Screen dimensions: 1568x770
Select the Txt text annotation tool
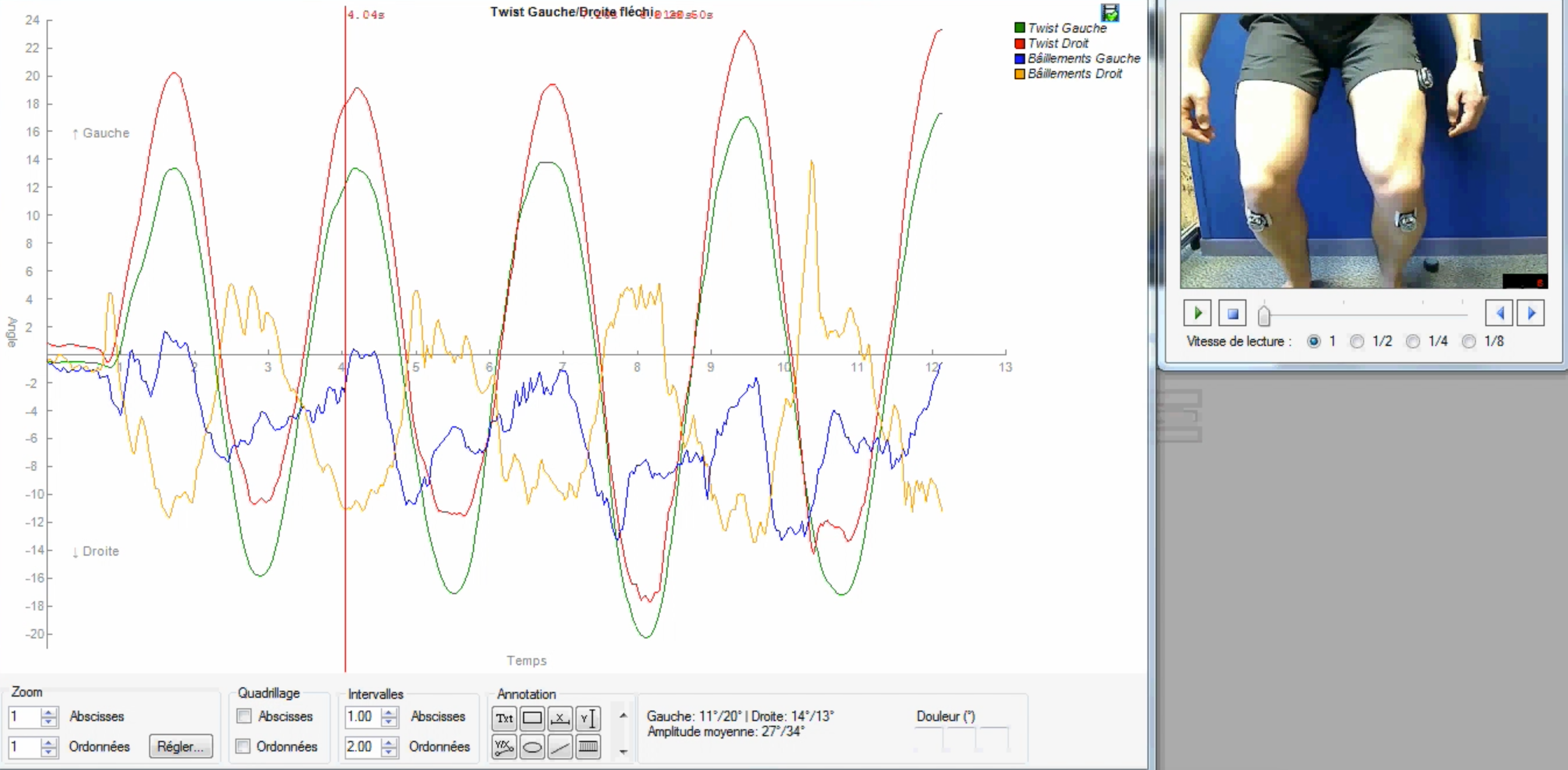[504, 718]
